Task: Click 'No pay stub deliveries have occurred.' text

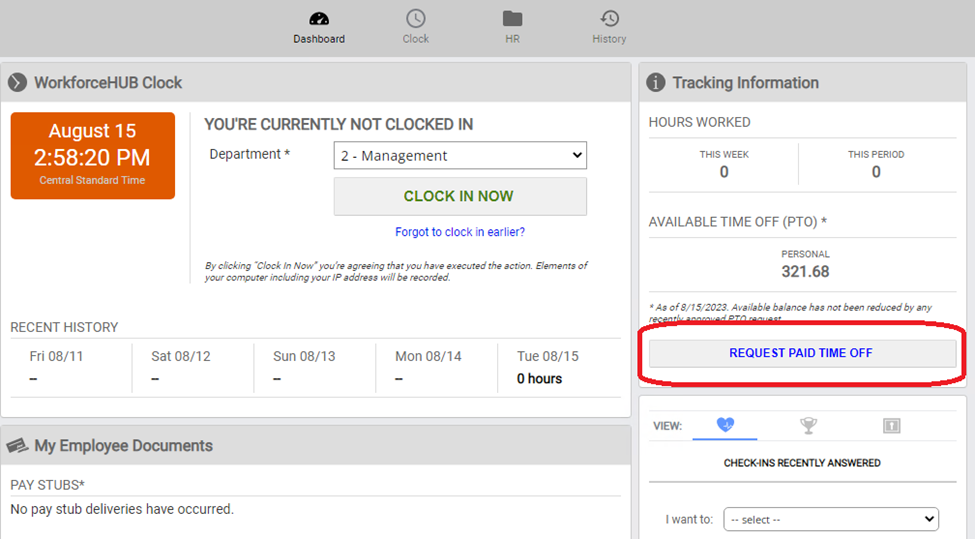Action: tap(122, 509)
